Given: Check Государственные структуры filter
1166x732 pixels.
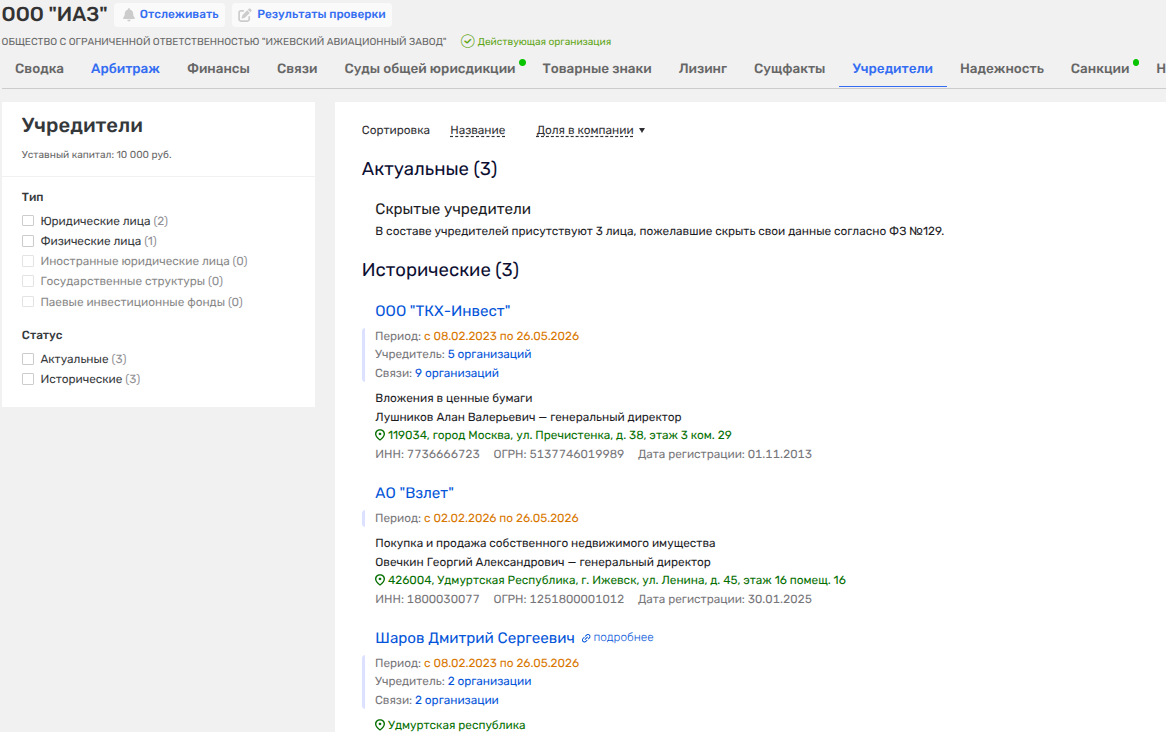Looking at the screenshot, I should 28,281.
